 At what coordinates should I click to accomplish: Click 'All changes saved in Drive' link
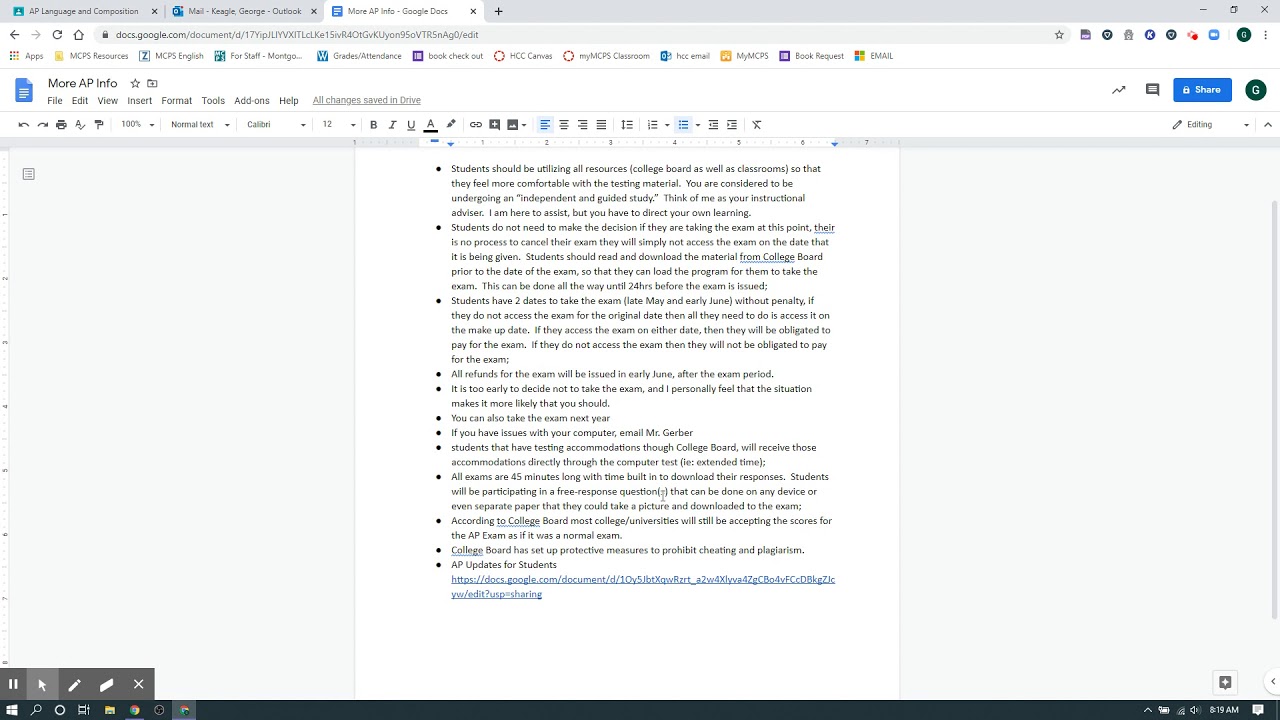366,100
